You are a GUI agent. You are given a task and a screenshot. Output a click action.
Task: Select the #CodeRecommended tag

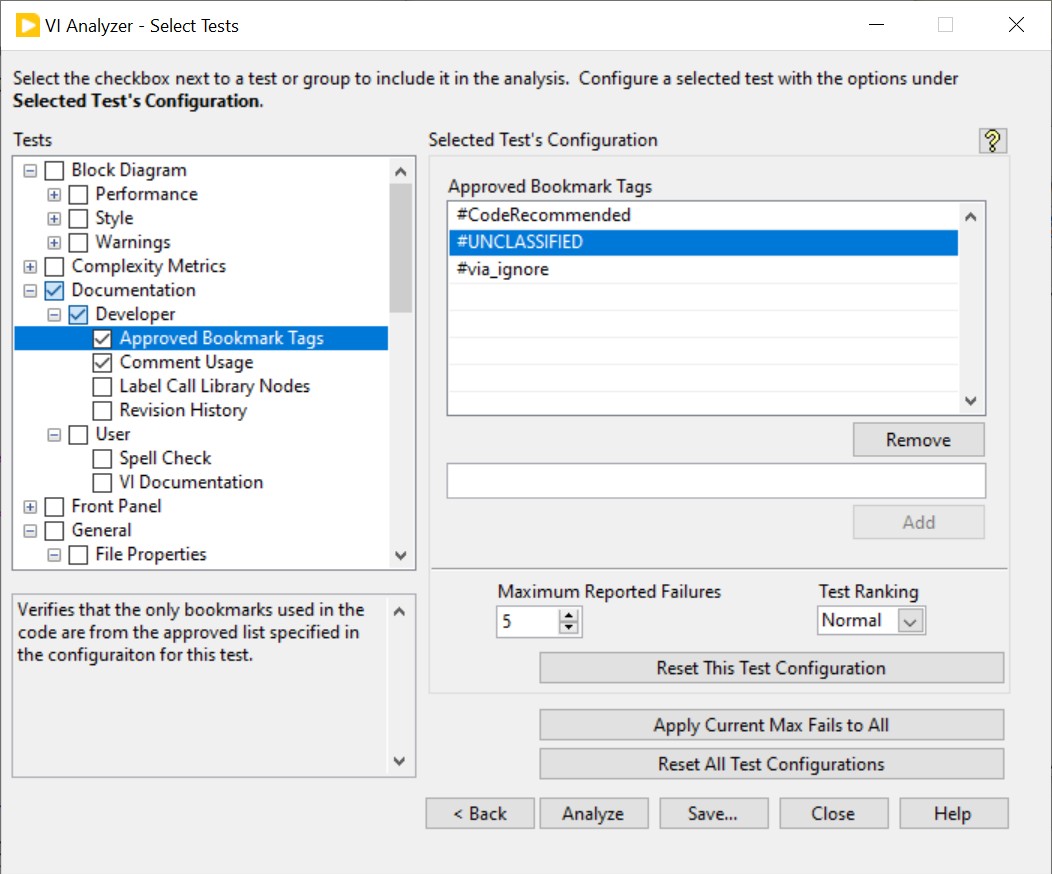click(x=703, y=215)
